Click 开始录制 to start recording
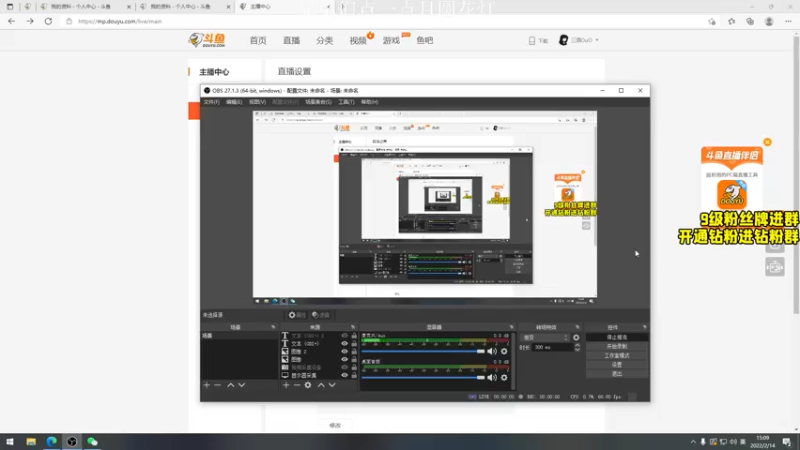Viewport: 800px width, 450px height. [x=617, y=346]
